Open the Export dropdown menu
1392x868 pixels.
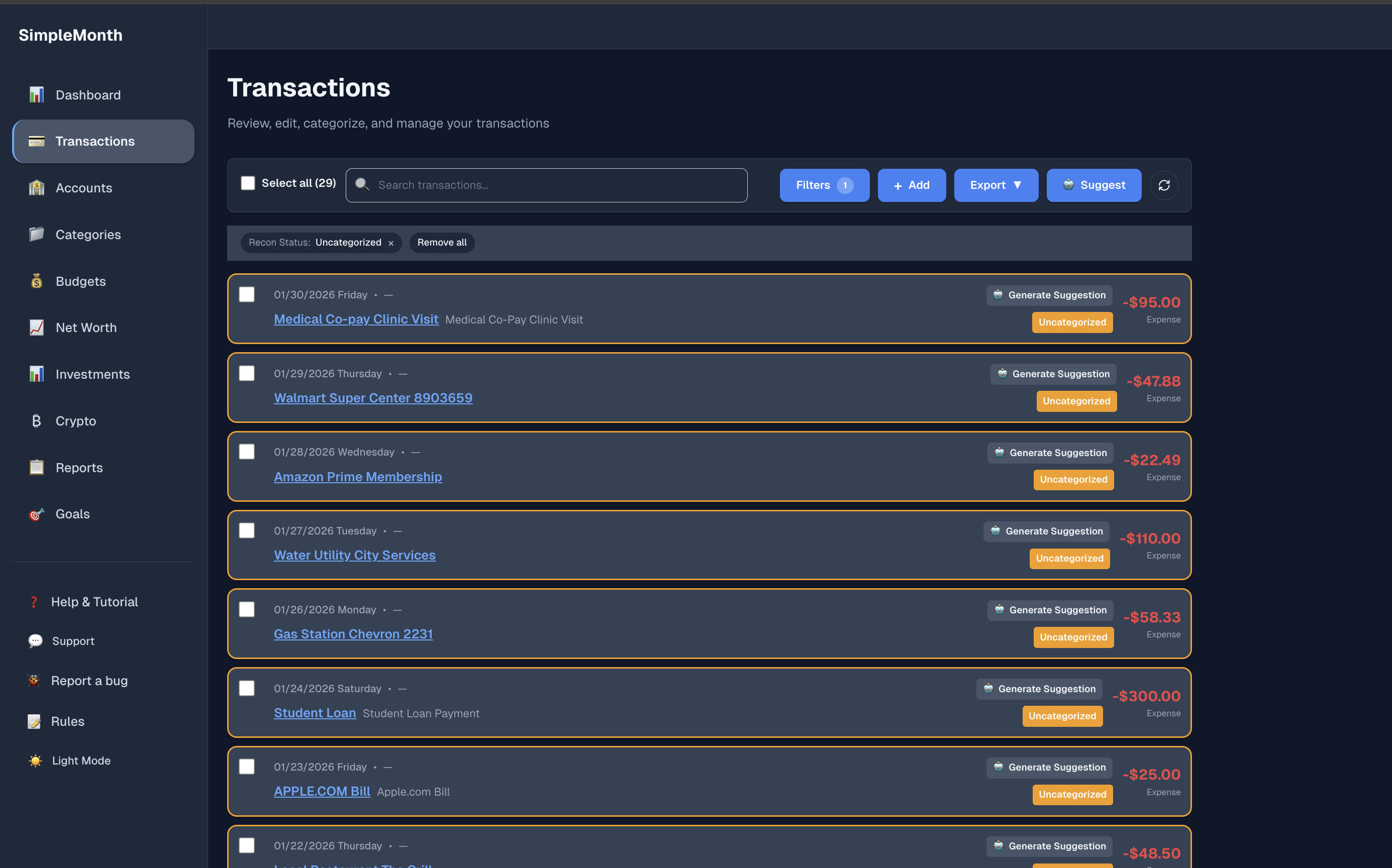(996, 185)
